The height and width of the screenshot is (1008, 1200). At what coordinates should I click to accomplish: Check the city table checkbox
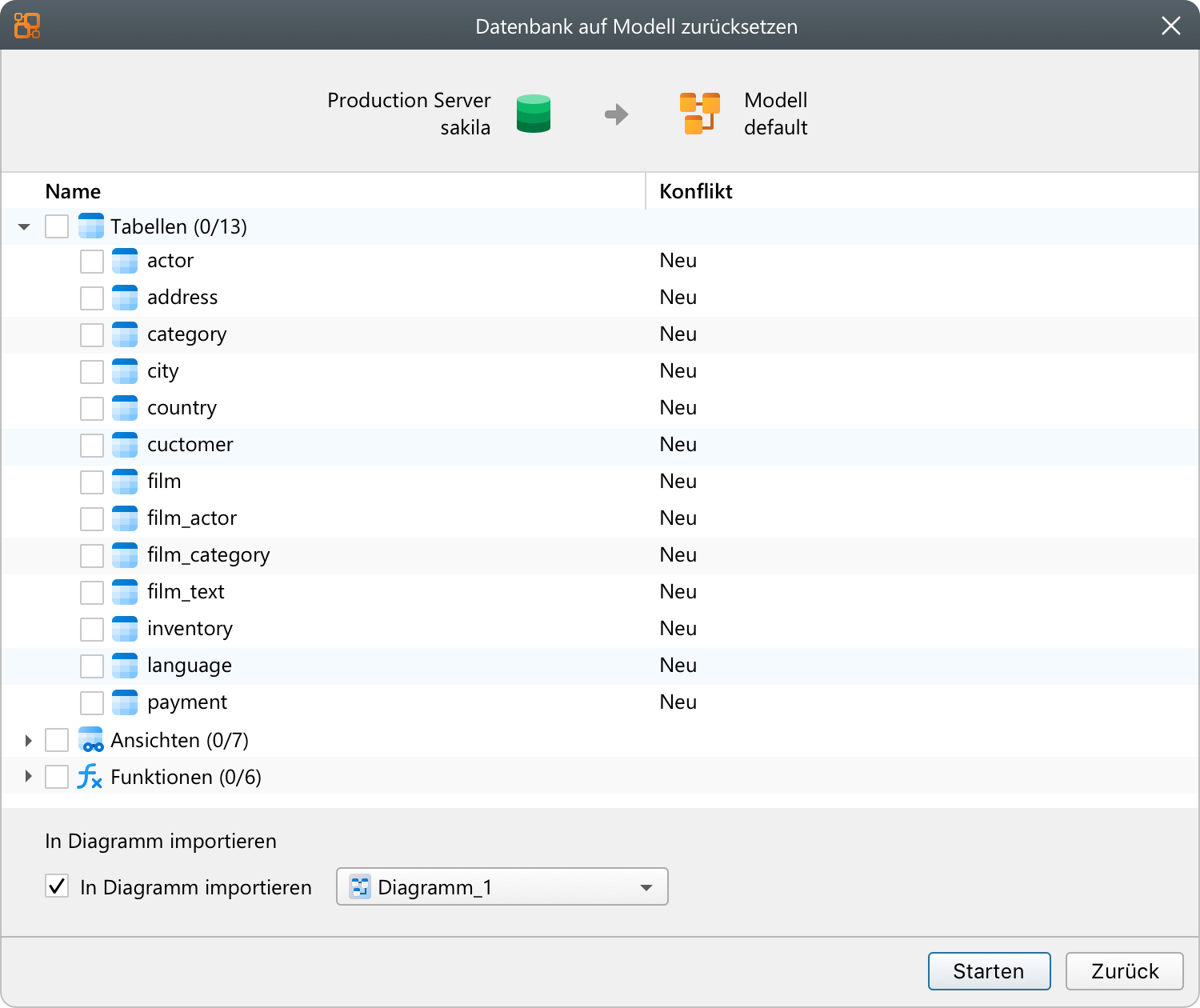[92, 372]
